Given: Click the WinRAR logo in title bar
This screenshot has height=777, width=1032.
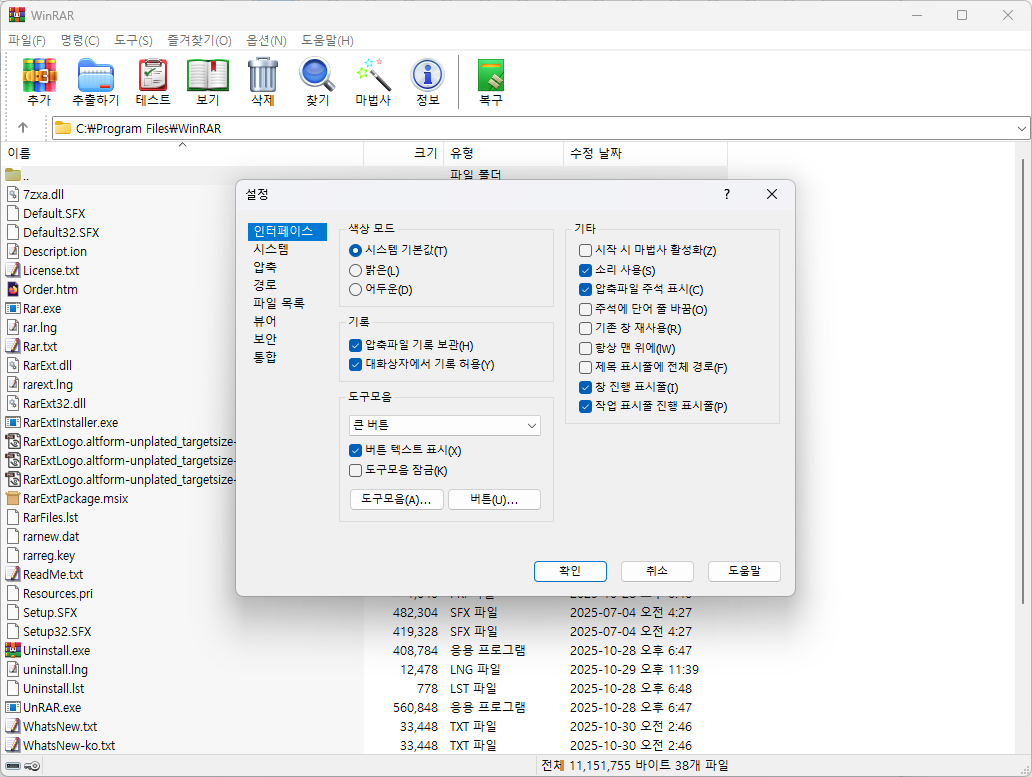Looking at the screenshot, I should tap(16, 14).
